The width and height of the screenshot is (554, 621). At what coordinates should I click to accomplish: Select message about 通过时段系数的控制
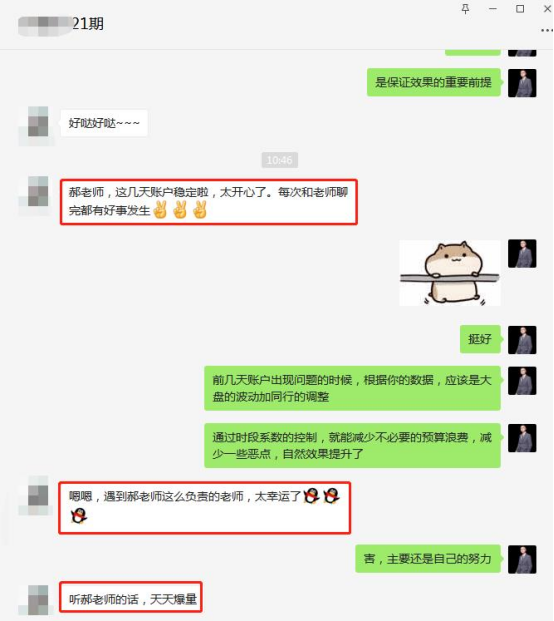click(352, 445)
